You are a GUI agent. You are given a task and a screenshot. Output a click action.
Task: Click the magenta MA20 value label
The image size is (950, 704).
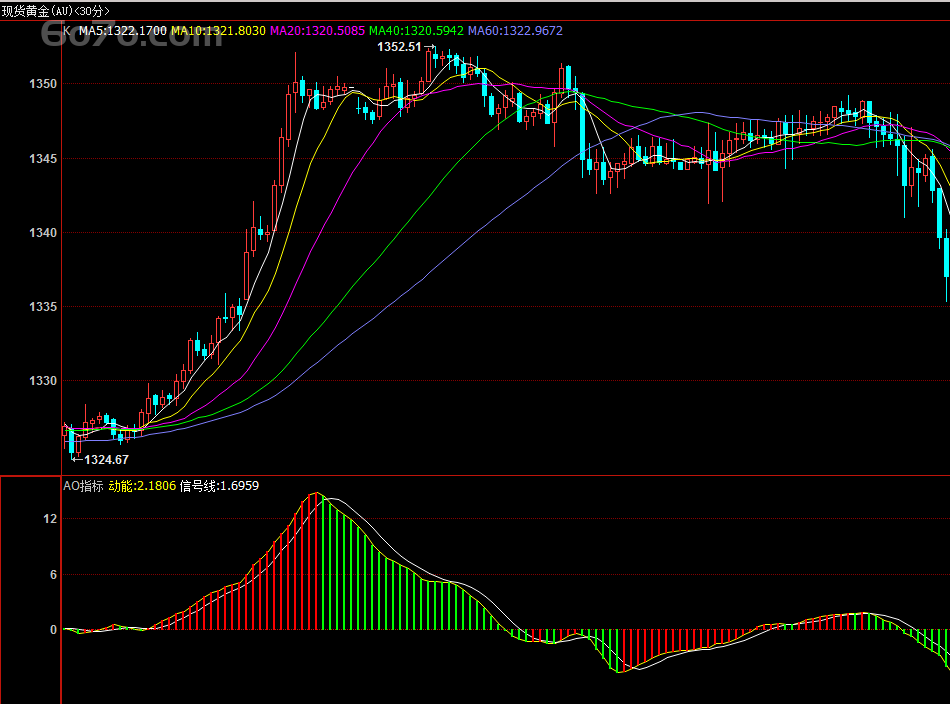coord(317,31)
